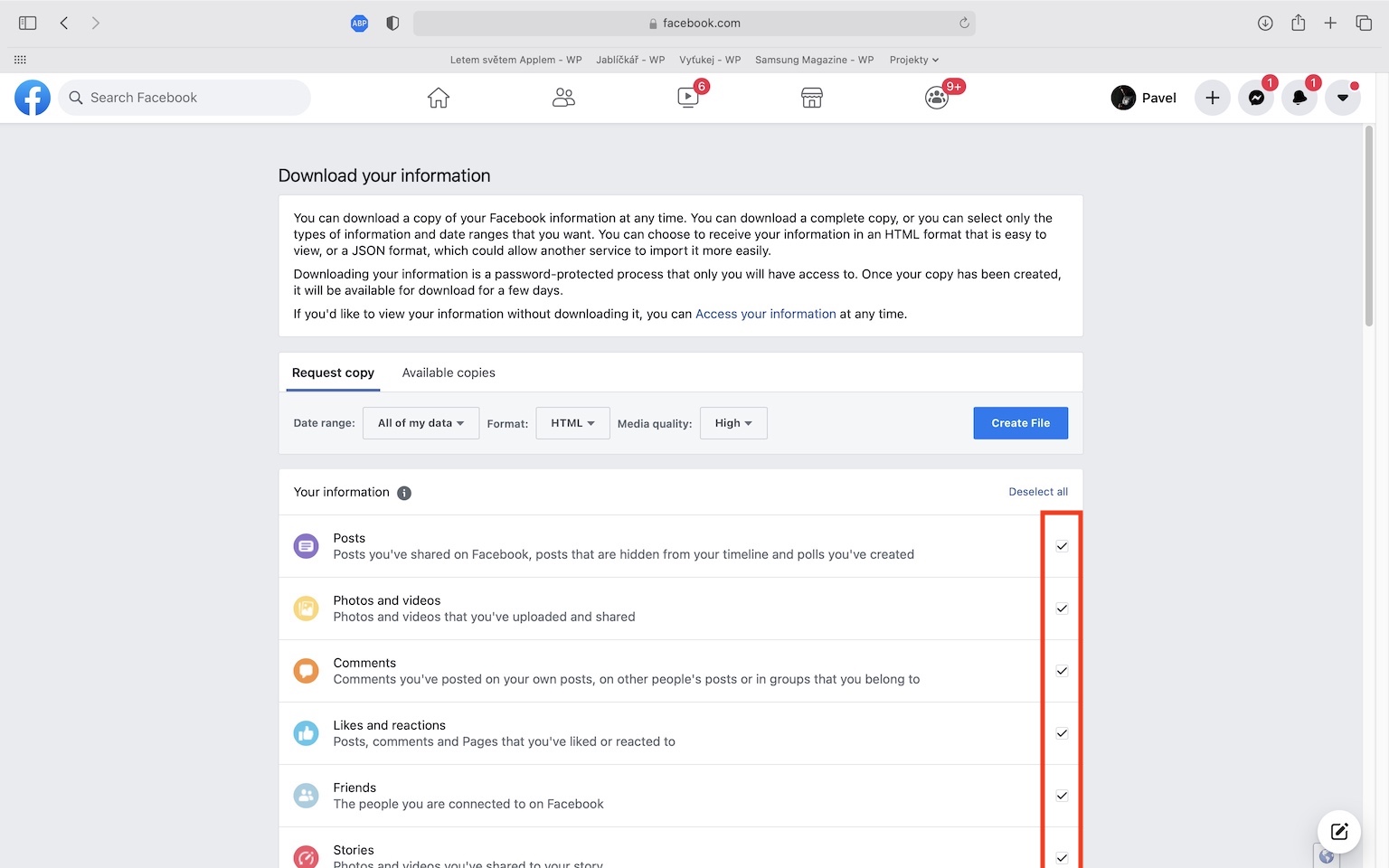Open the Marketplace storefront icon
Image resolution: width=1389 pixels, height=868 pixels.
(x=812, y=98)
